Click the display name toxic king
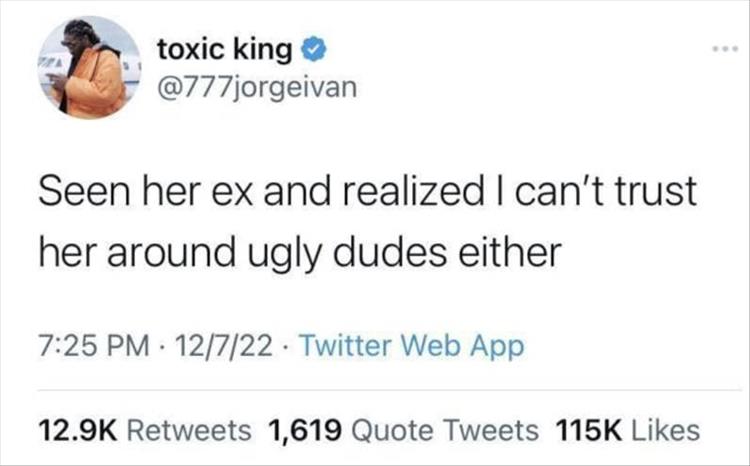 pos(225,47)
